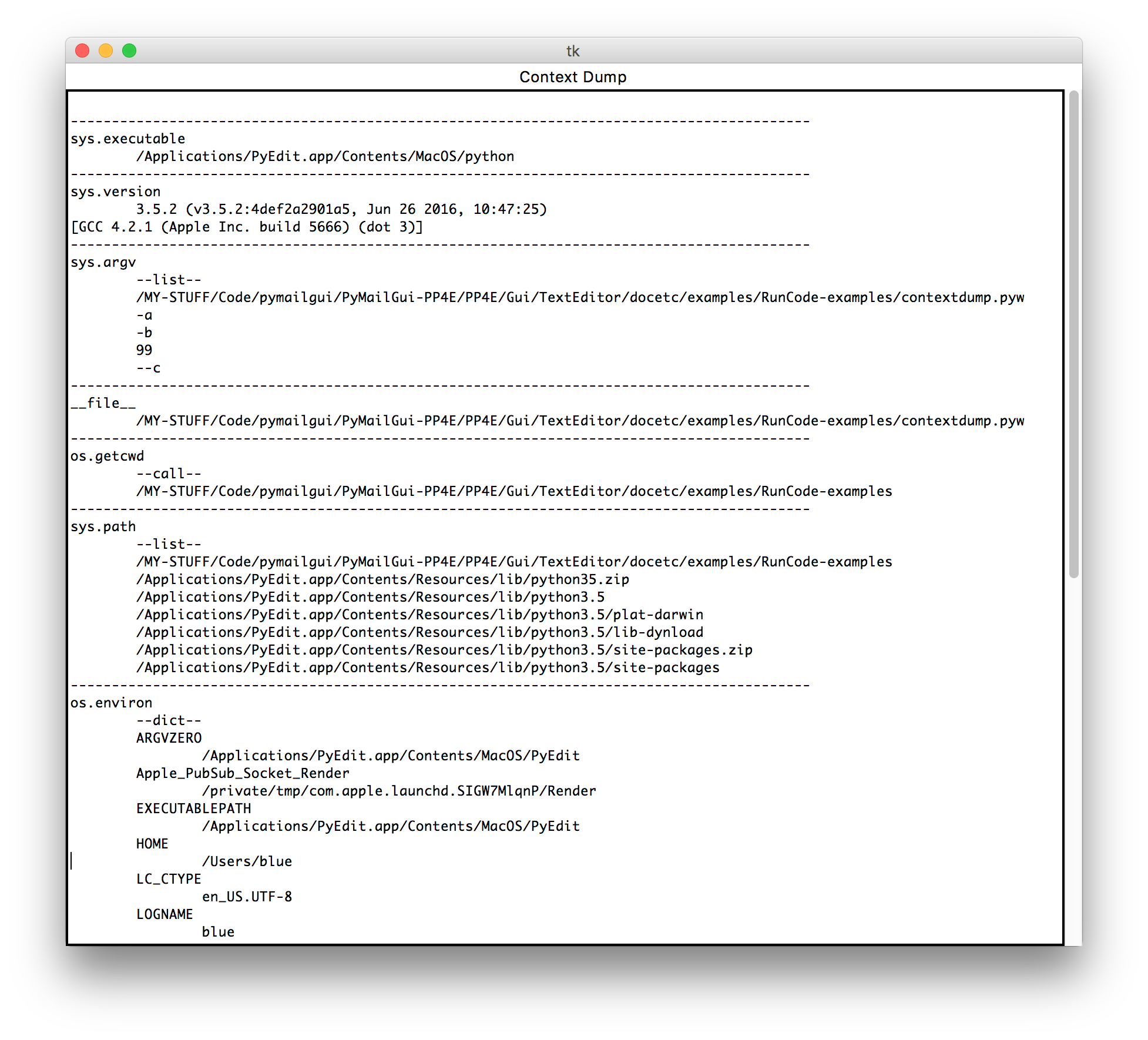This screenshot has height=1040, width=1148.
Task: Click the green zoom traffic light button
Action: (x=129, y=51)
